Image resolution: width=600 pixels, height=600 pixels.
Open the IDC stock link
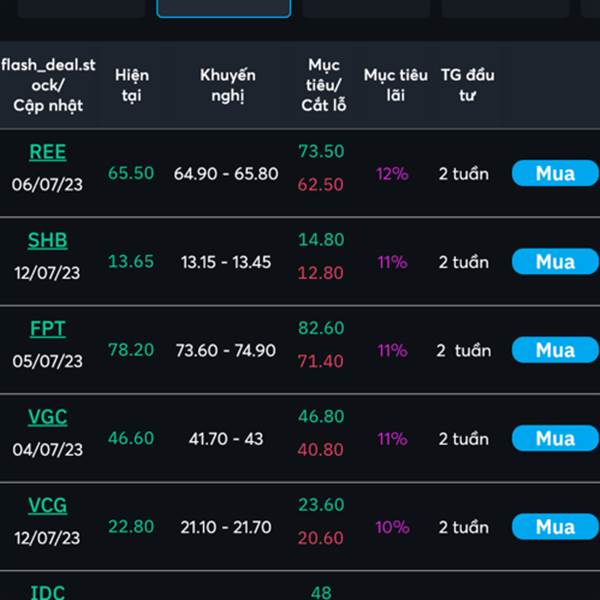click(48, 592)
